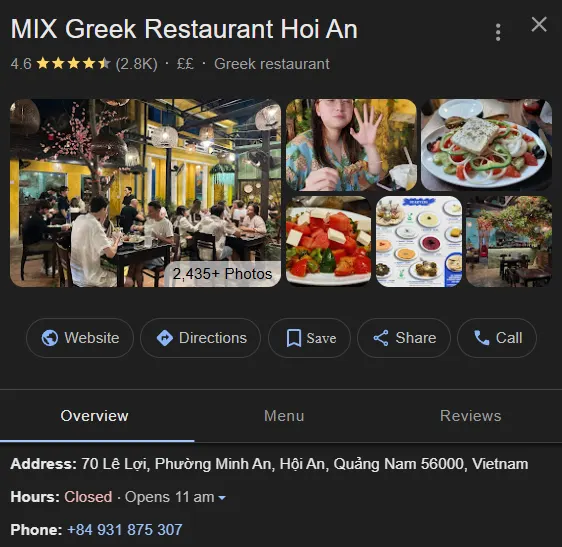Click the phone handset Call icon
Viewport: 562px width, 547px height.
coord(481,338)
